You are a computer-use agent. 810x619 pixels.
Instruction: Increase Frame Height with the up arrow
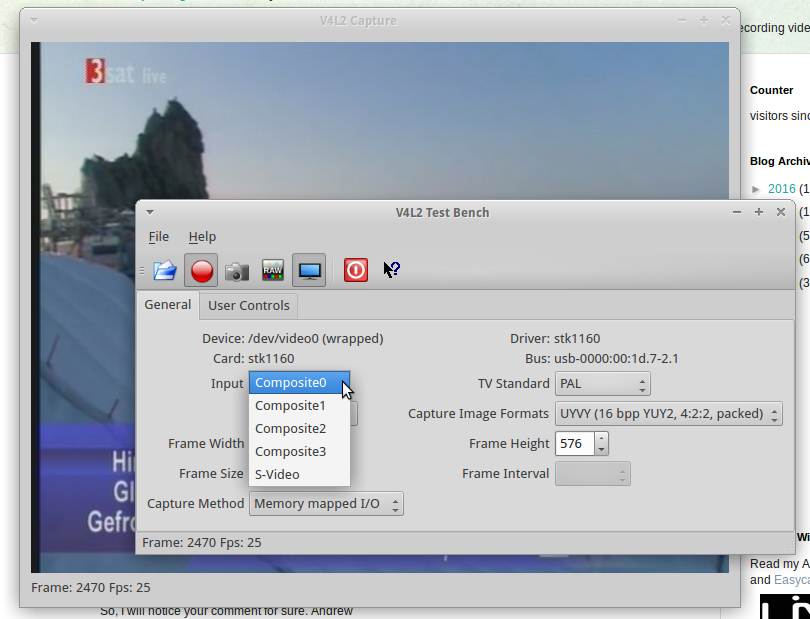click(601, 439)
